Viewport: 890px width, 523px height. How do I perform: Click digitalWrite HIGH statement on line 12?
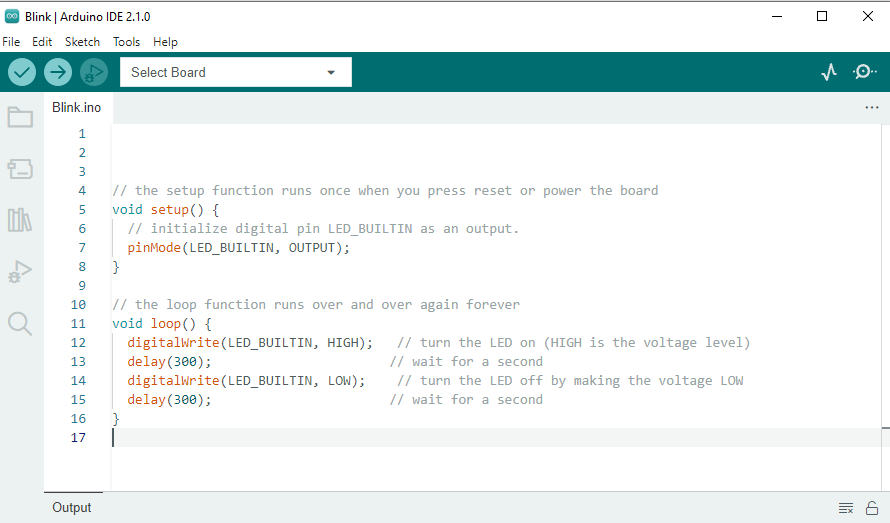[x=250, y=342]
